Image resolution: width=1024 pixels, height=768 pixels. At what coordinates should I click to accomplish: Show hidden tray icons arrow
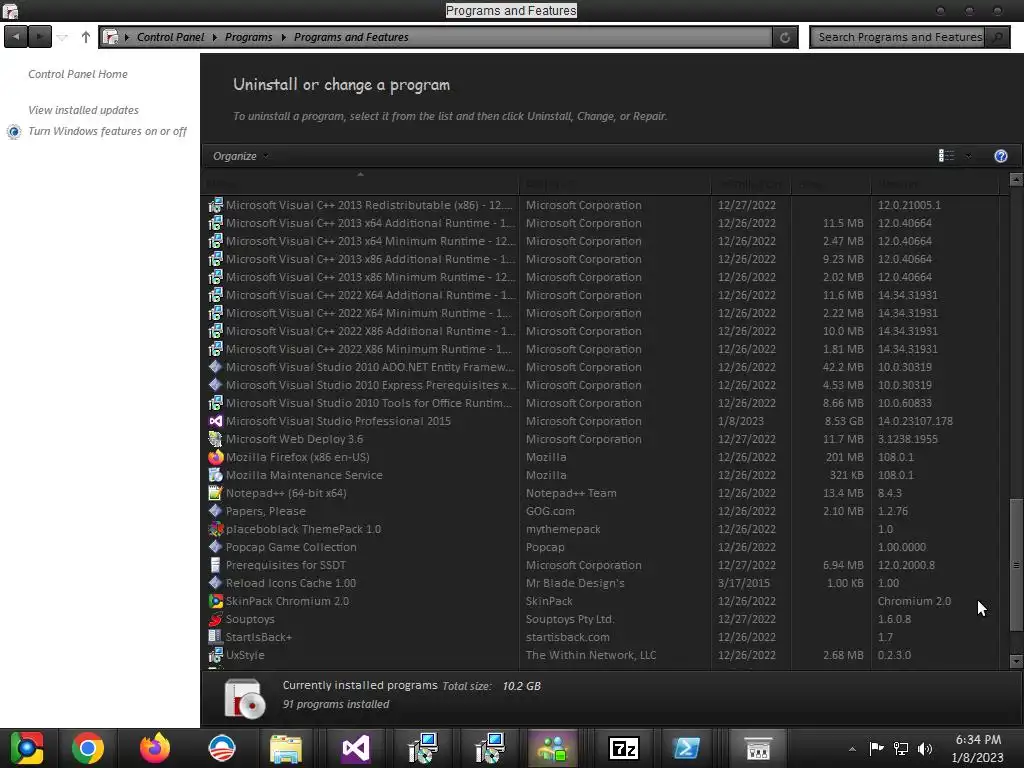click(x=852, y=749)
